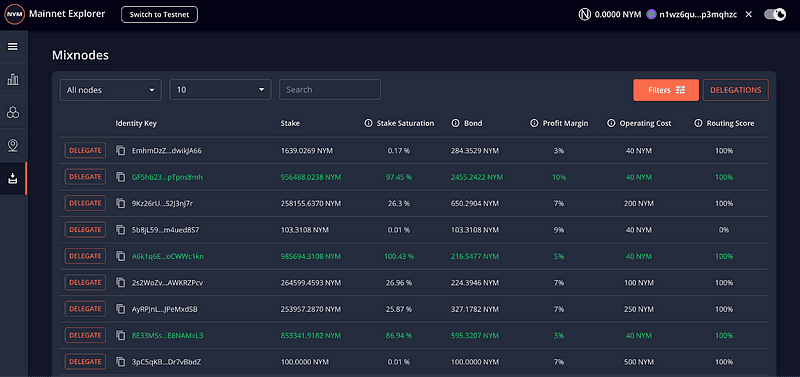Toggle the dark/light mode switch
This screenshot has width=800, height=377.
point(774,15)
